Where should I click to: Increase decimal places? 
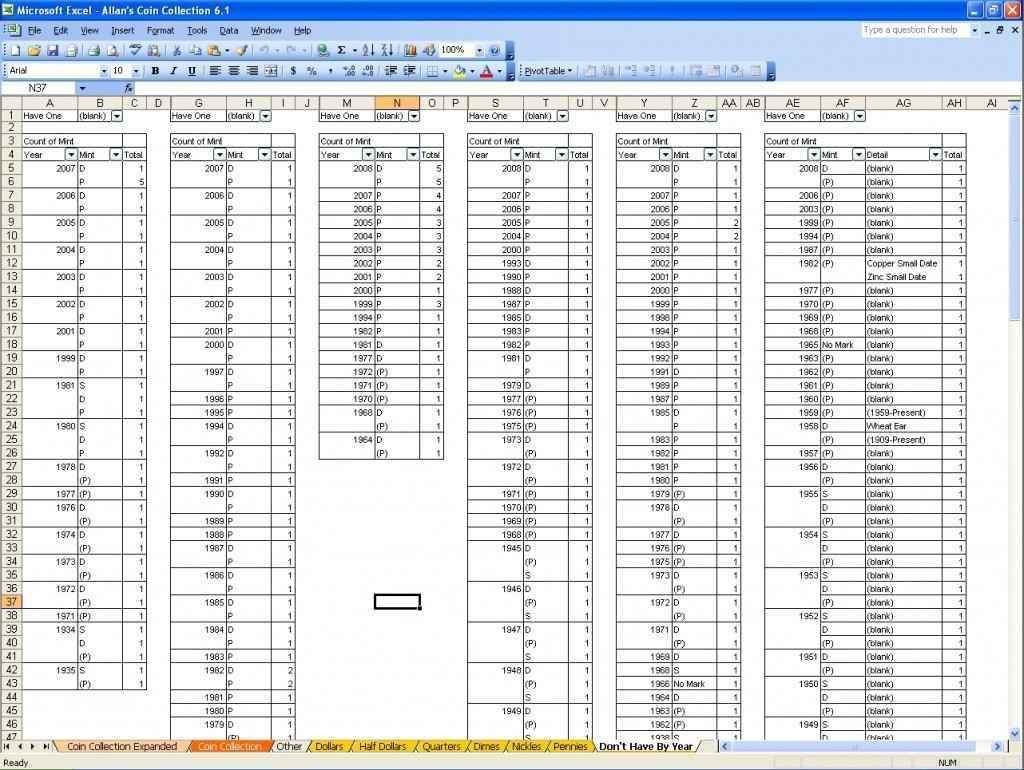coord(349,71)
